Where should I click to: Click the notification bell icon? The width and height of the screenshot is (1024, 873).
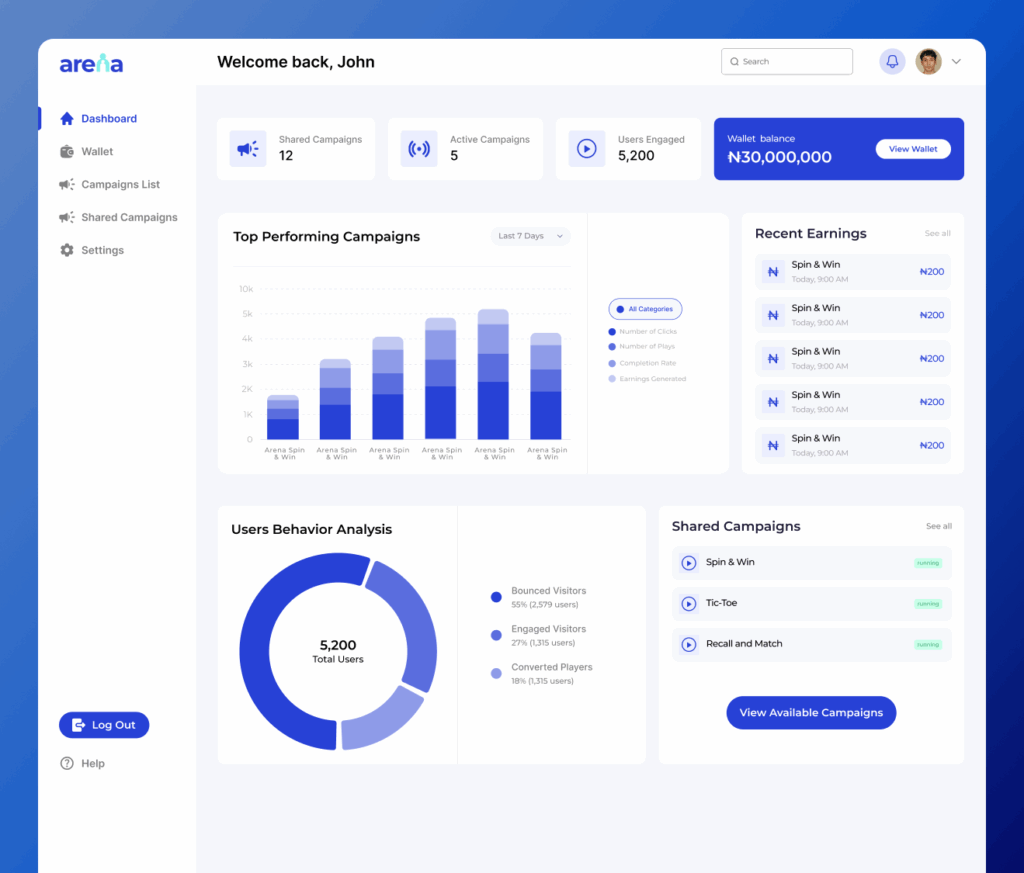(892, 62)
